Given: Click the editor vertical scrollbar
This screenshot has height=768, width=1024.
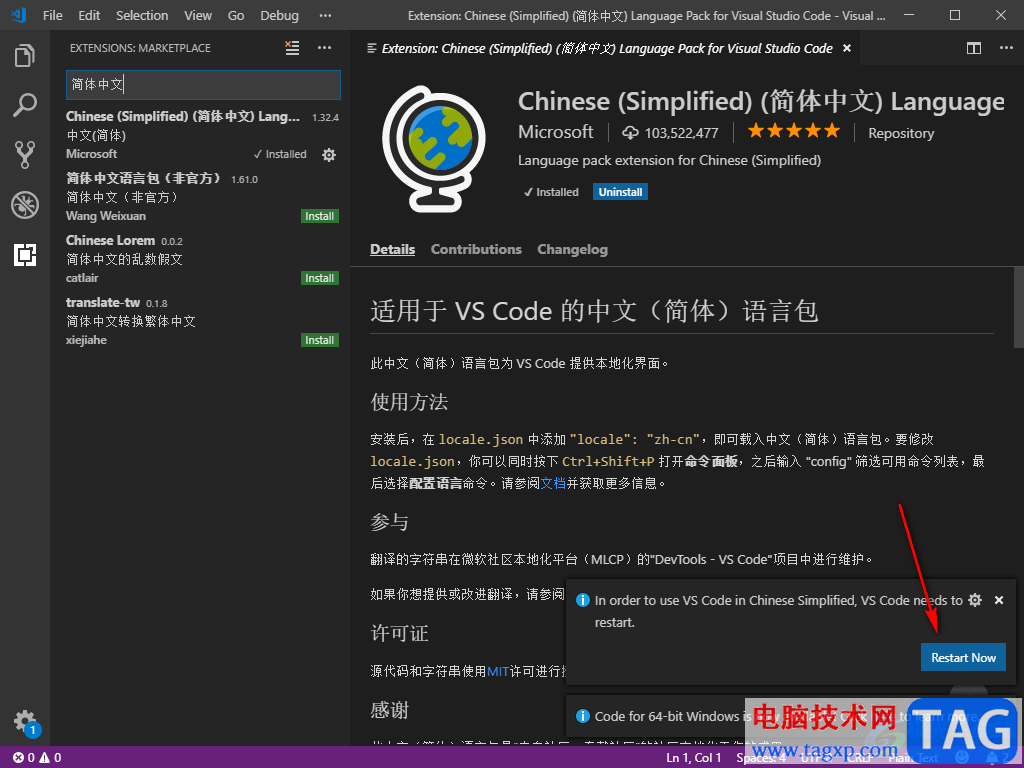Looking at the screenshot, I should click(x=1018, y=307).
